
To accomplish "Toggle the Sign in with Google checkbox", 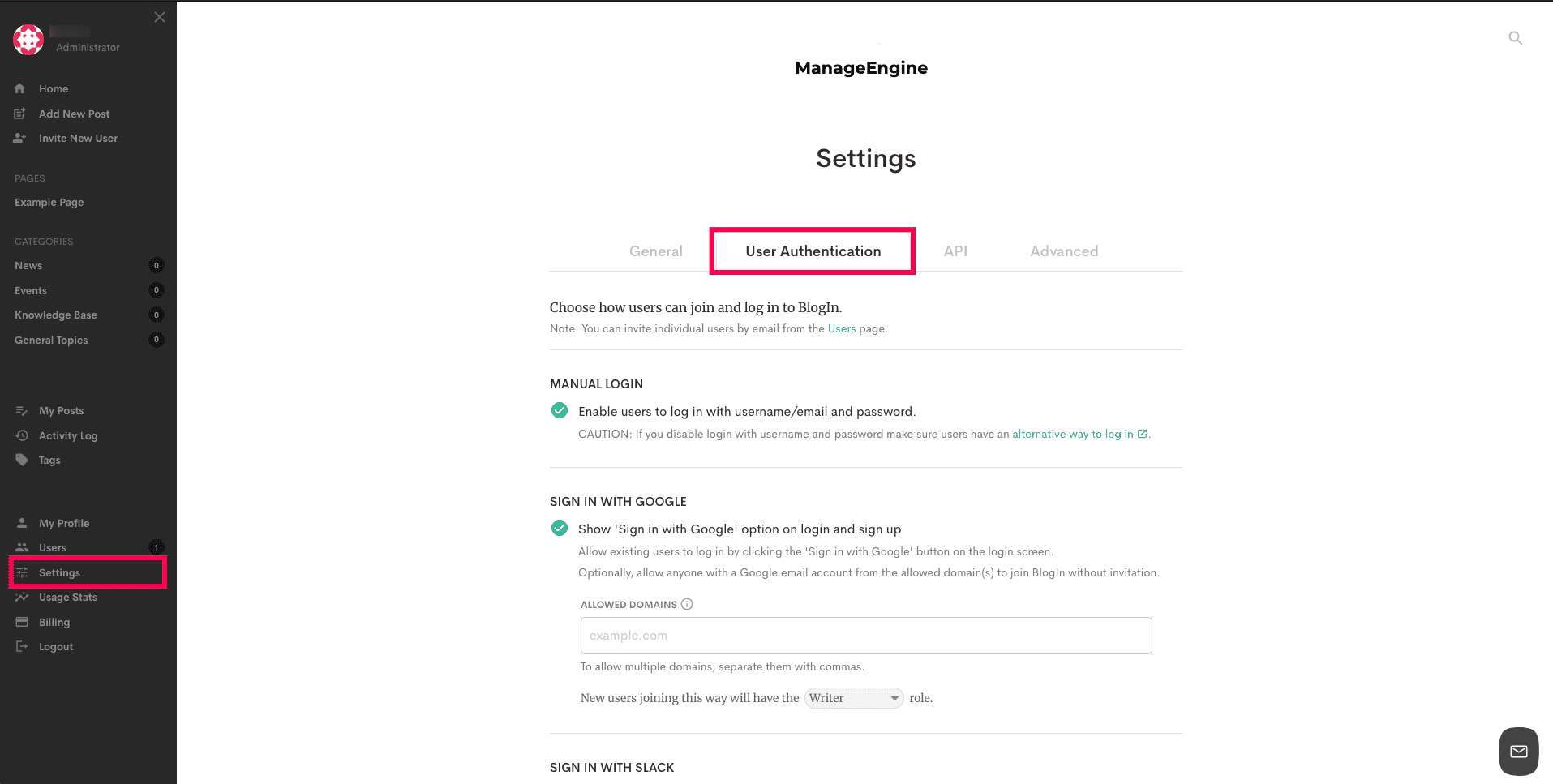I will point(560,528).
